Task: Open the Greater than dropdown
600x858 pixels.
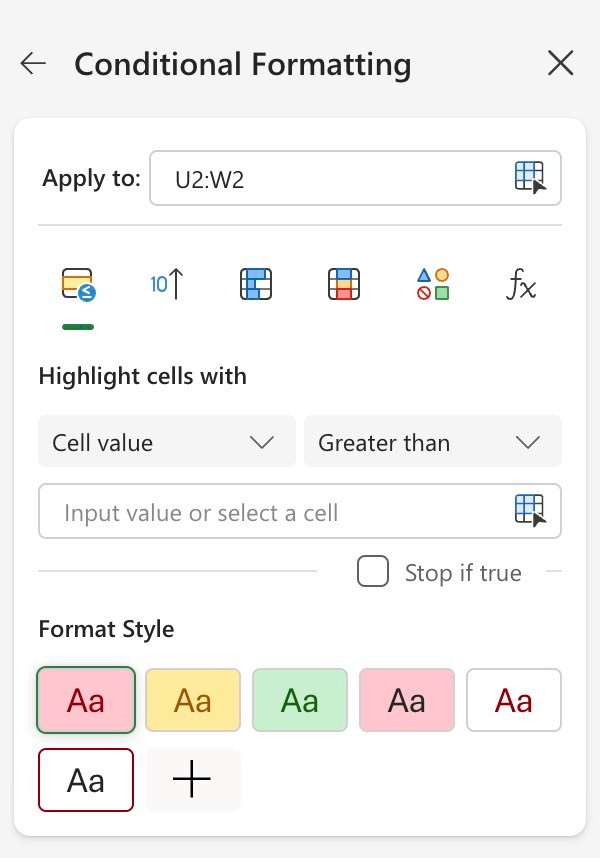Action: [x=433, y=442]
